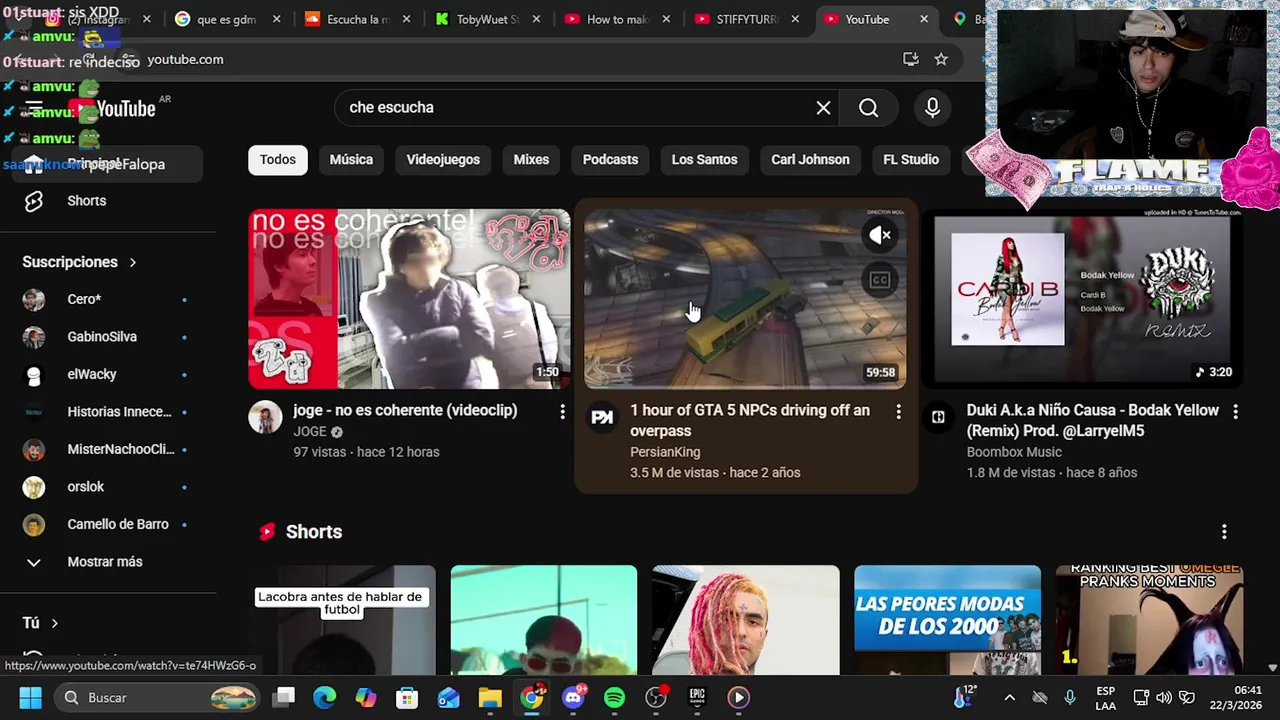Screen dimensions: 1280x720
Task: Open options menu for Duki Bodak Yellow video
Action: (1235, 412)
